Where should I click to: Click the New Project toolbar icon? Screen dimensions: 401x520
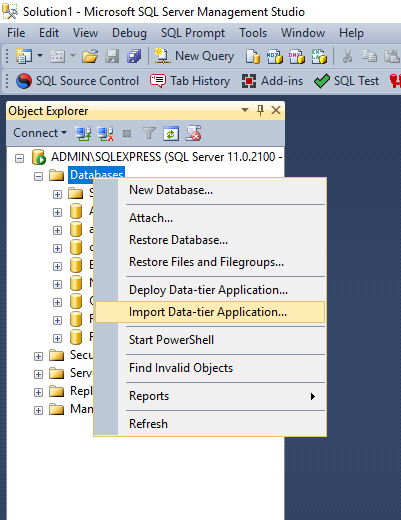click(24, 56)
